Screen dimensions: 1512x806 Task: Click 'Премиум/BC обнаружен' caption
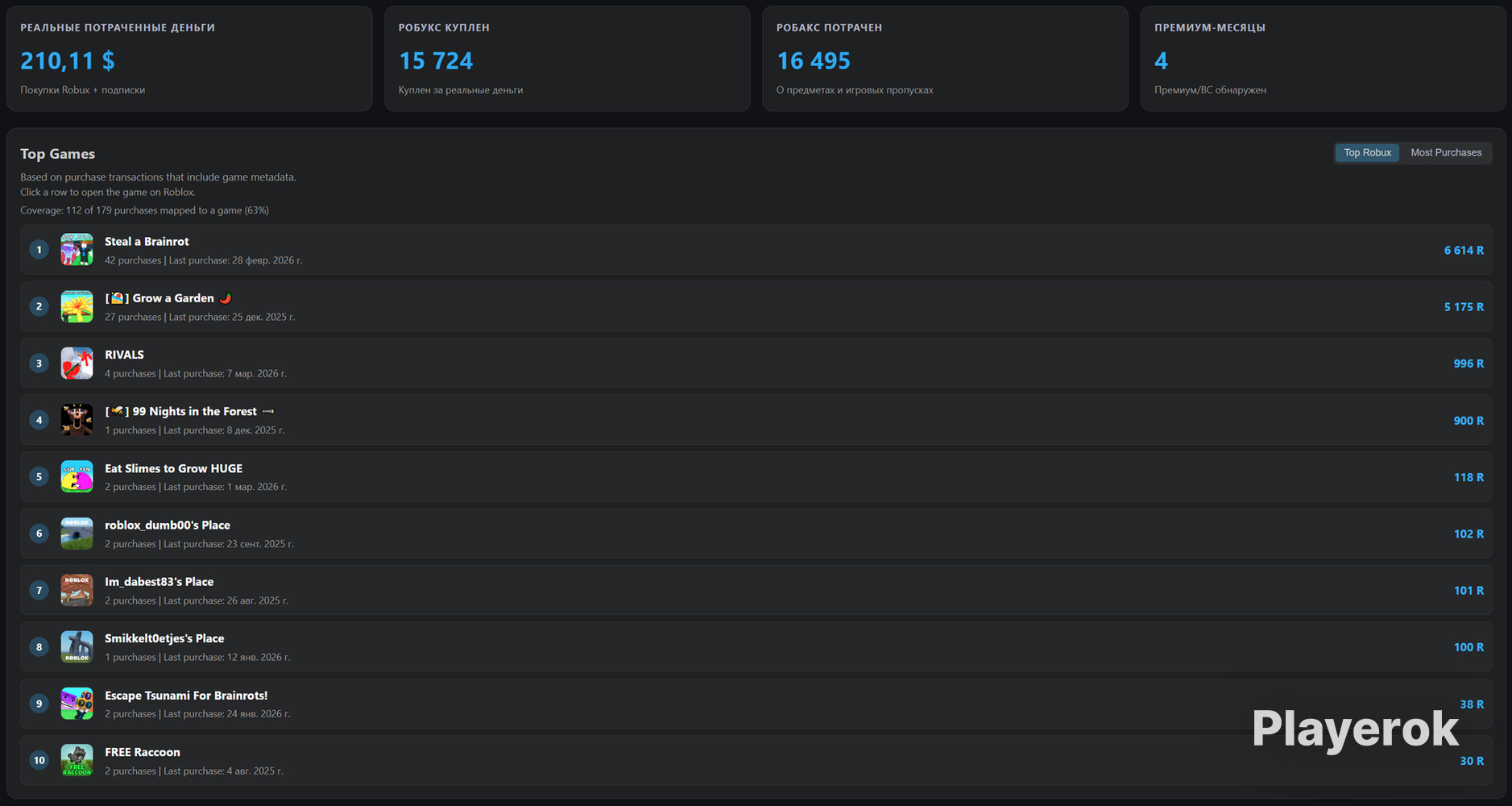[x=1210, y=90]
